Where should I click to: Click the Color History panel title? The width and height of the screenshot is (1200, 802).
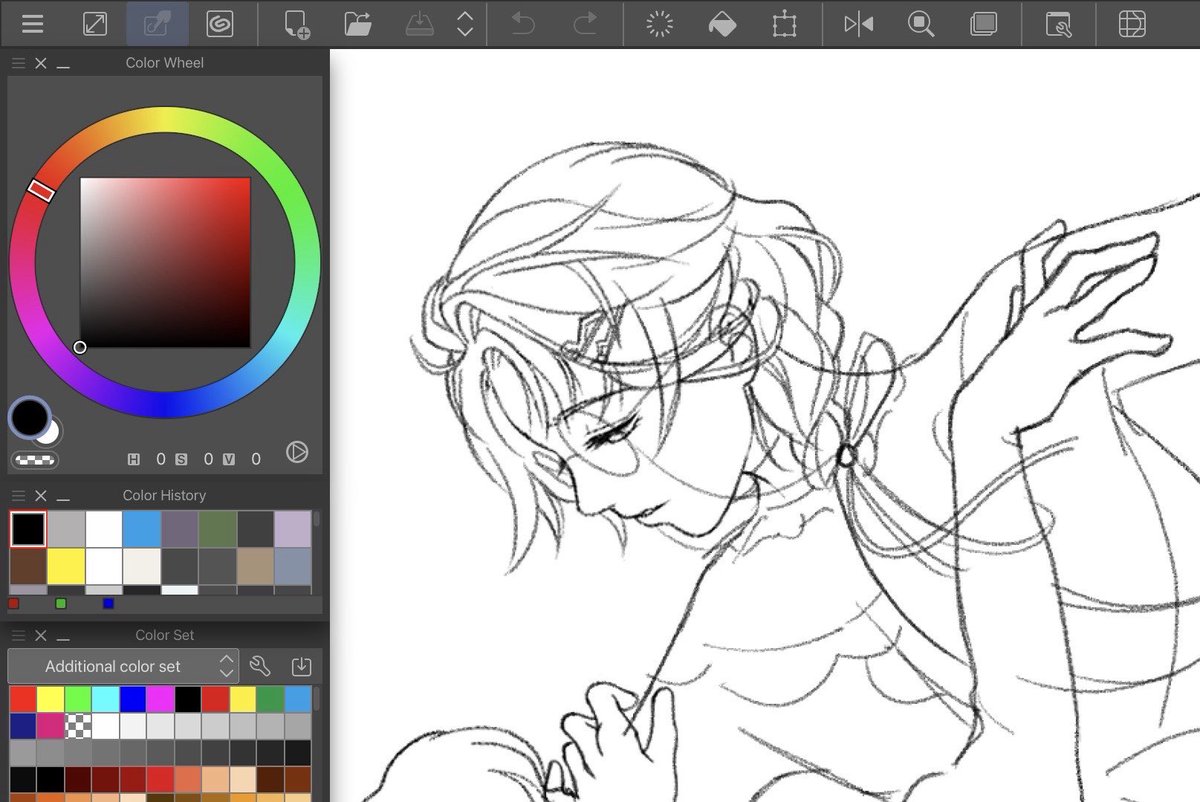pyautogui.click(x=164, y=496)
